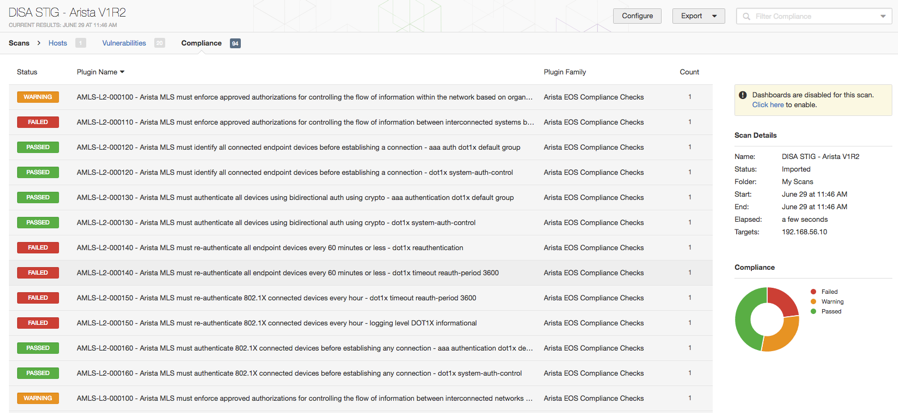Go back to the Scans breadcrumb

[x=19, y=43]
